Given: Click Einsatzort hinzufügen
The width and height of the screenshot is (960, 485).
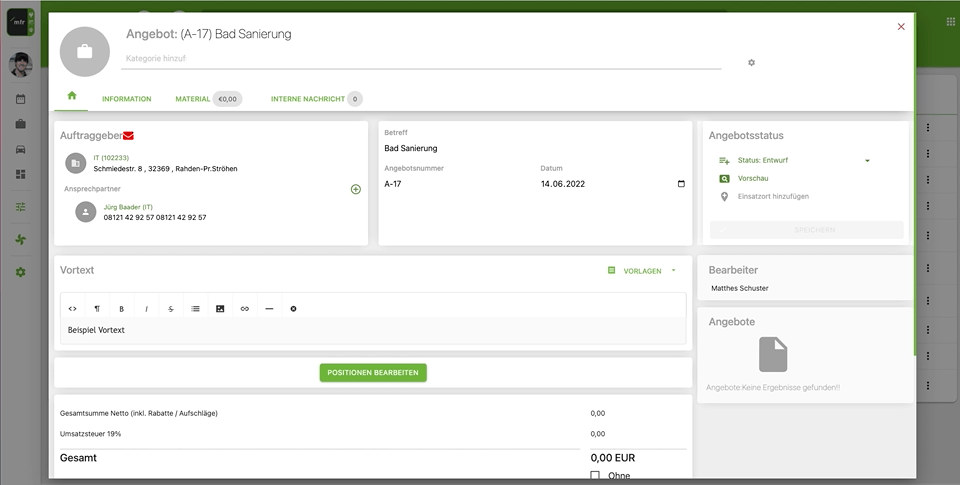Looking at the screenshot, I should [x=773, y=197].
